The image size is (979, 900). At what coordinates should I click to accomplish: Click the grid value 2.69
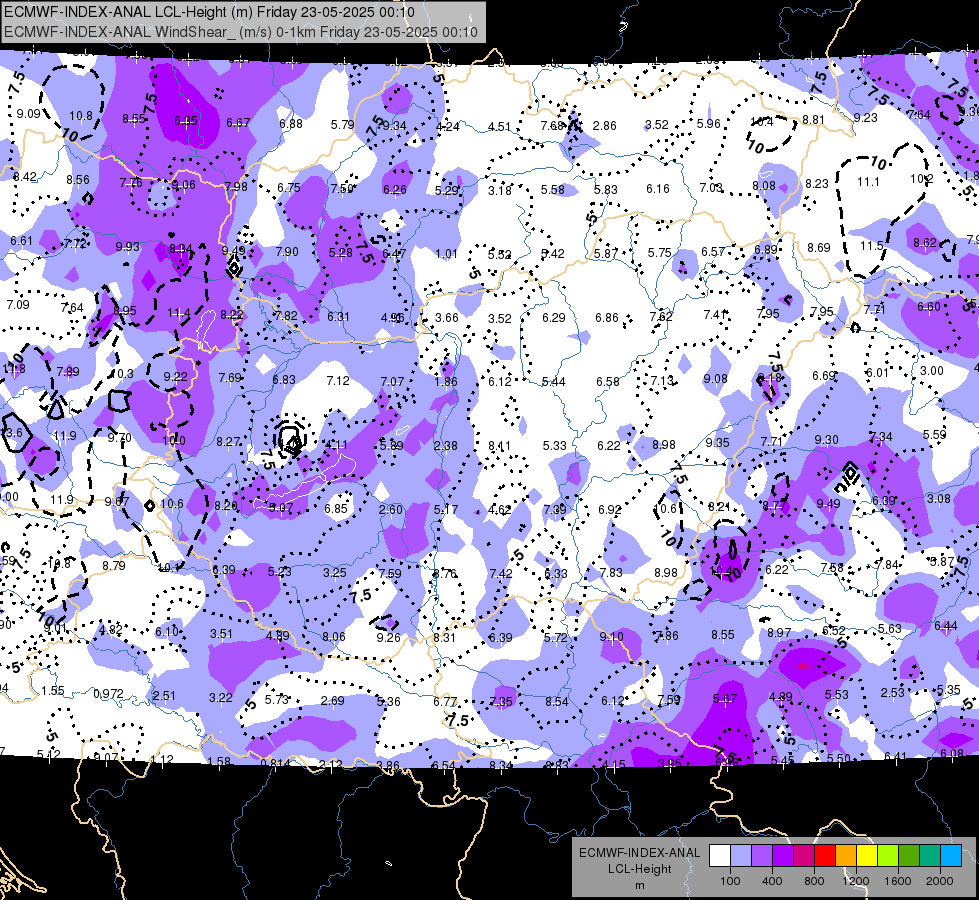tap(332, 700)
